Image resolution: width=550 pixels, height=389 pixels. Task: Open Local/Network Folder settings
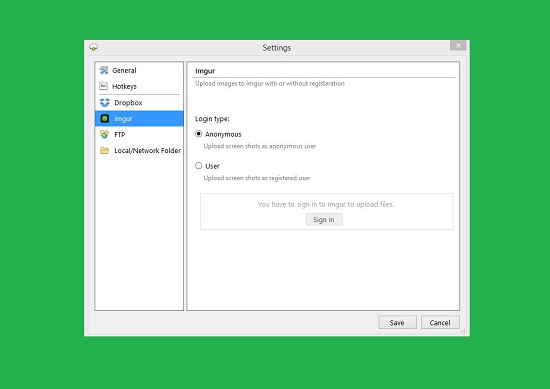(x=139, y=150)
